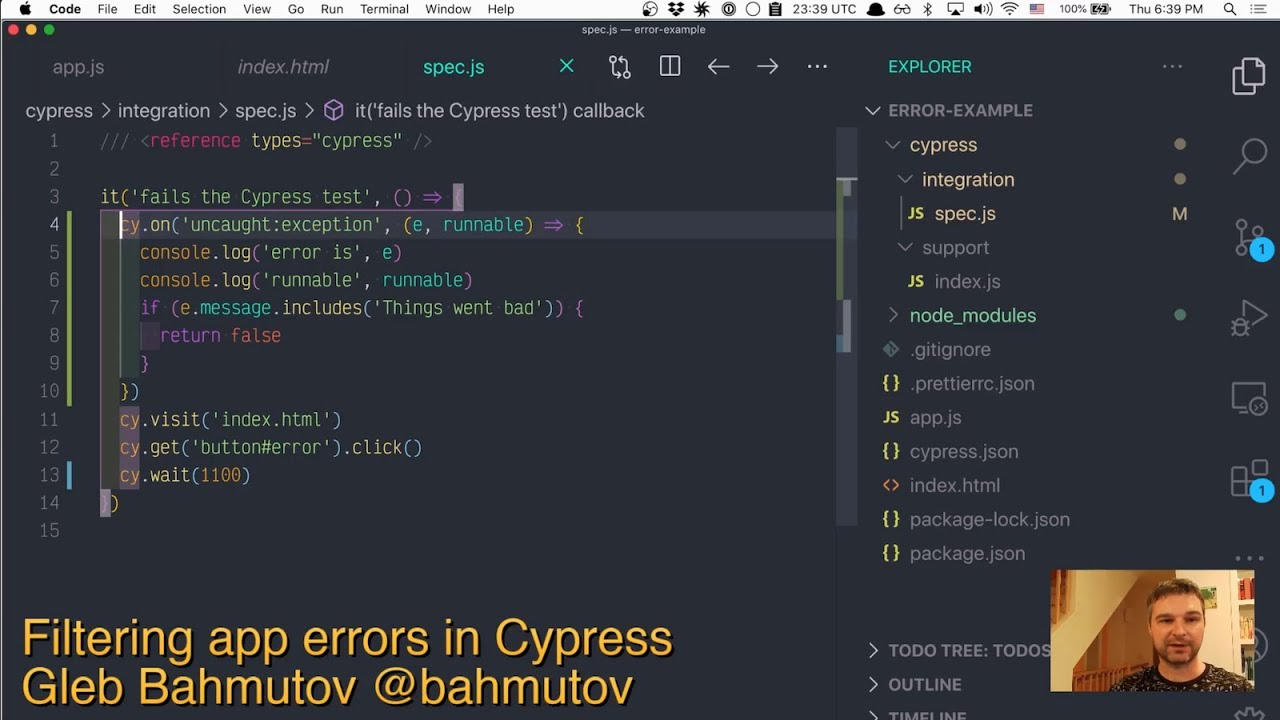Screen dimensions: 1280x720
Task: Click line number 11 in the gutter
Action: (49, 419)
